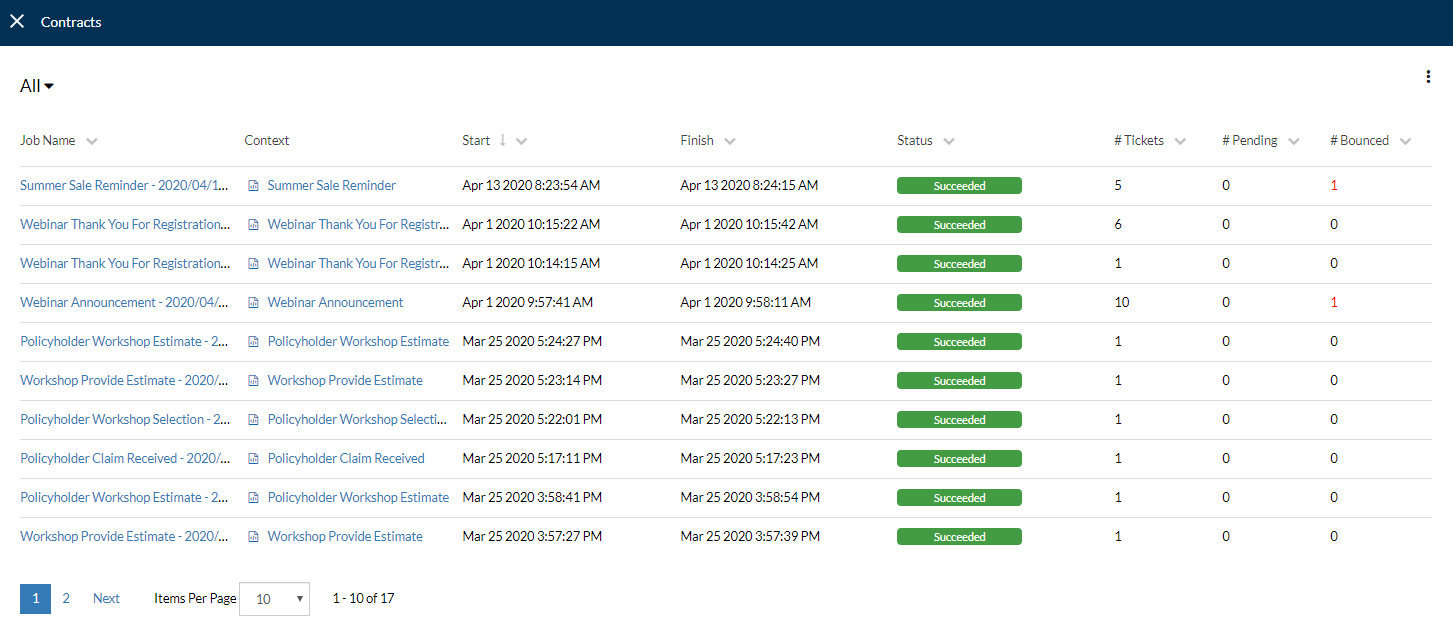Viewport: 1453px width, 629px height.
Task: Click the 1 - 10 of 17 count text
Action: tap(363, 599)
